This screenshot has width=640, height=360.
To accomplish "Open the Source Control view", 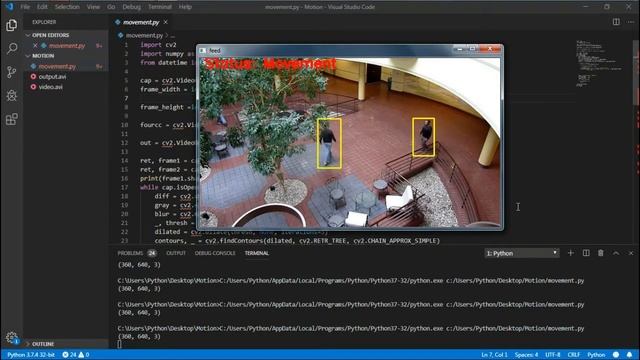I will (x=11, y=72).
